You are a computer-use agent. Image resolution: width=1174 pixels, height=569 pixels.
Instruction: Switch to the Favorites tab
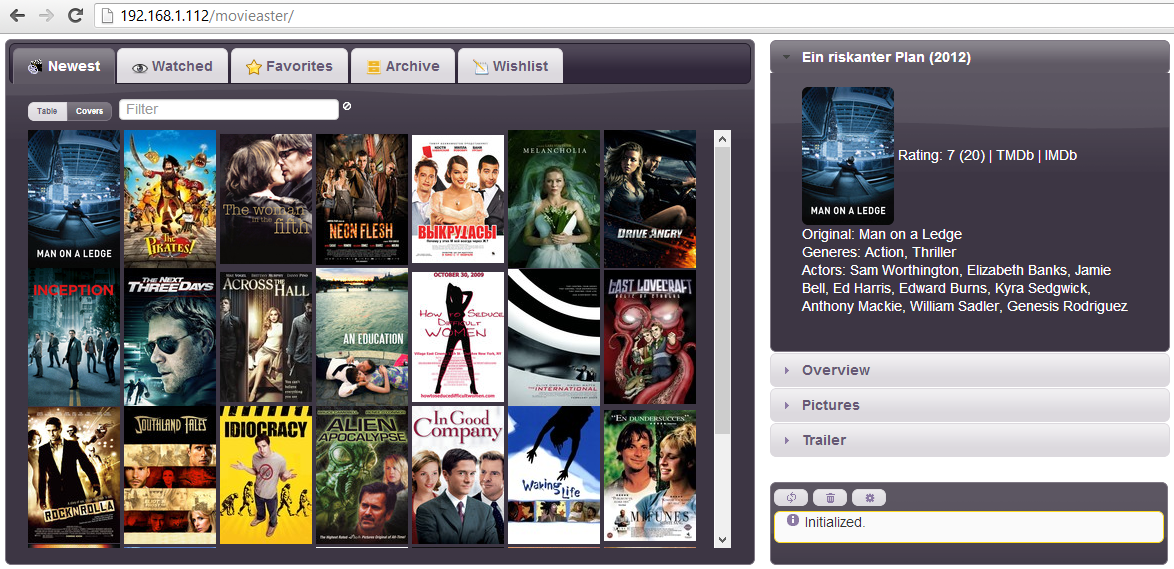point(289,66)
